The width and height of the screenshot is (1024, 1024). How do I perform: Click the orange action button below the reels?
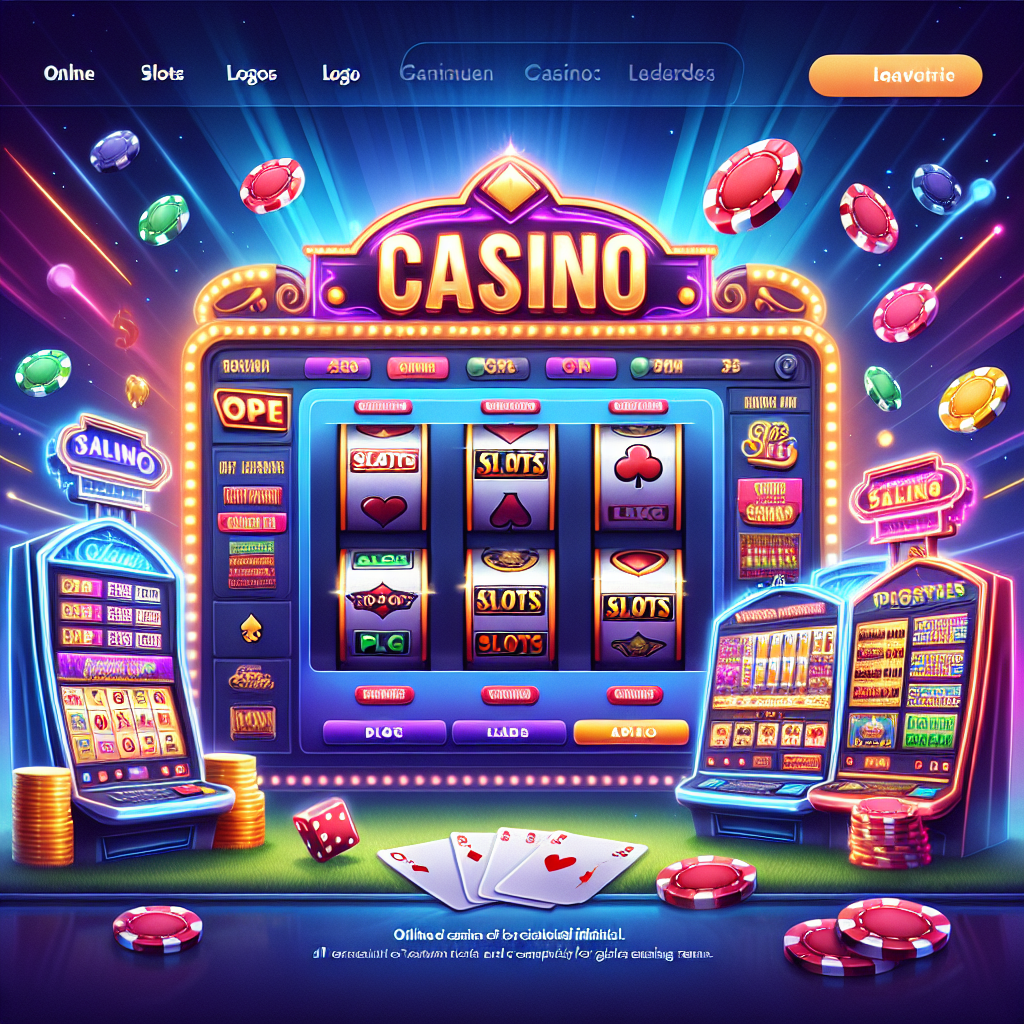[631, 732]
